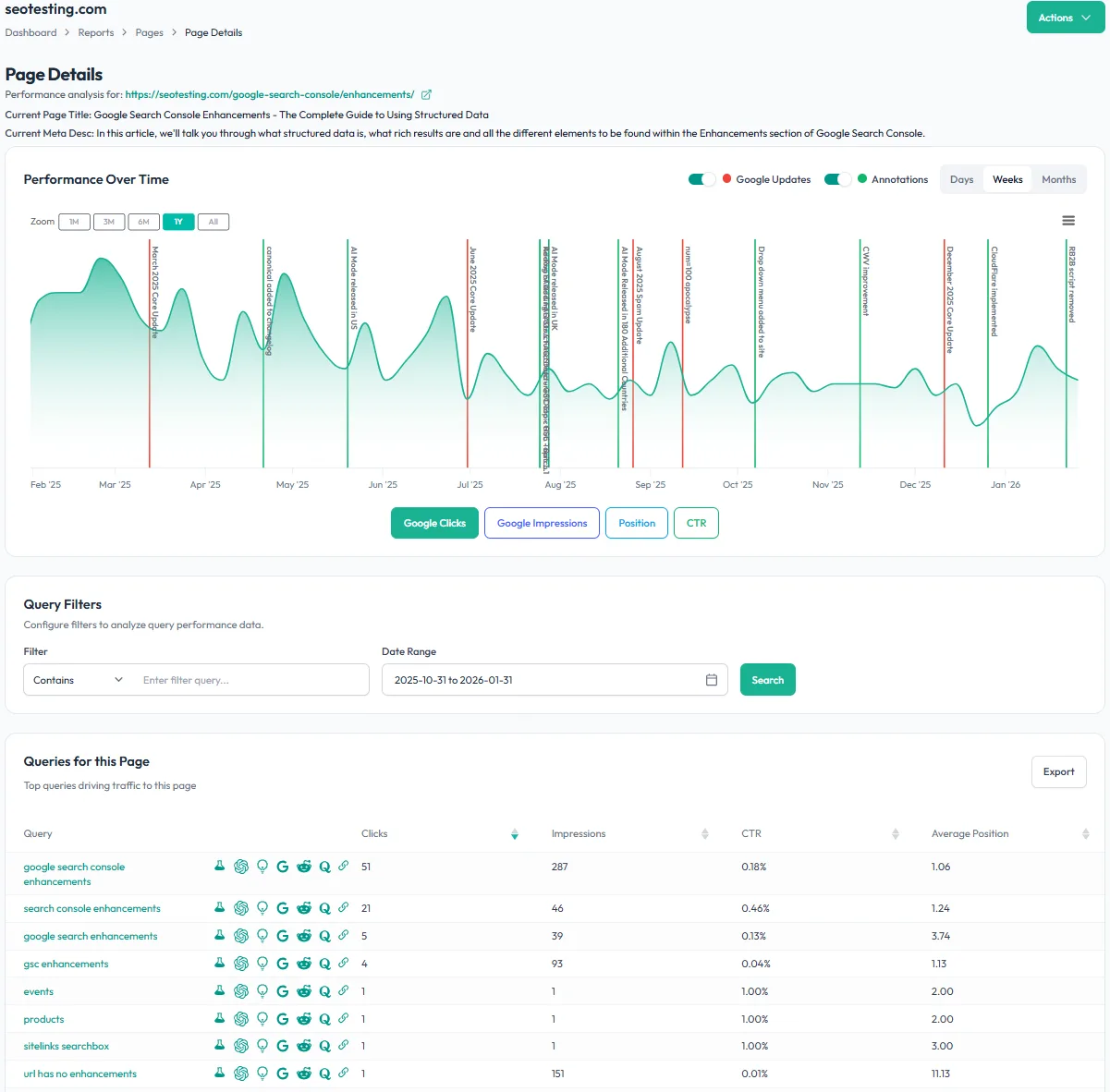Click the ChatGPT icon for 'search console enhancements'

[241, 908]
